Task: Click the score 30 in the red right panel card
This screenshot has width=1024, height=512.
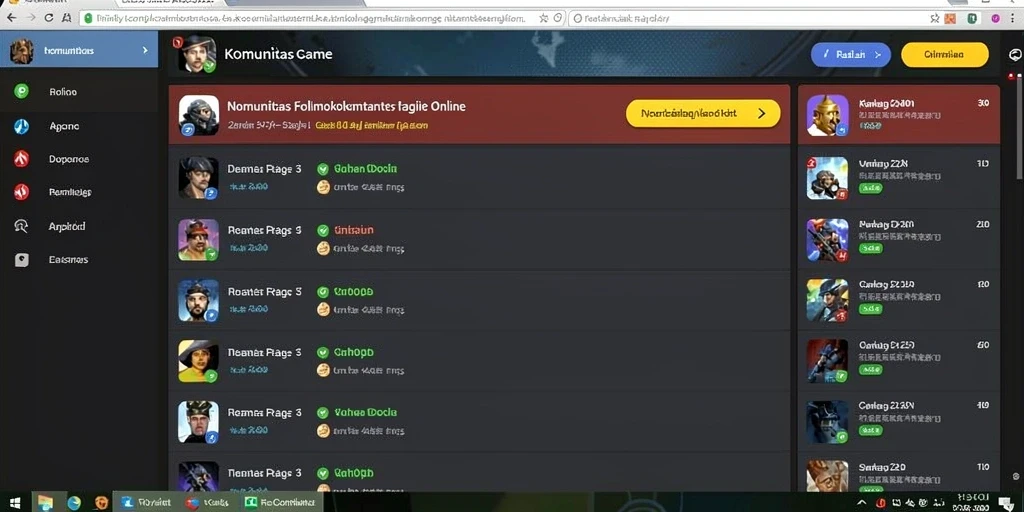Action: (x=983, y=103)
